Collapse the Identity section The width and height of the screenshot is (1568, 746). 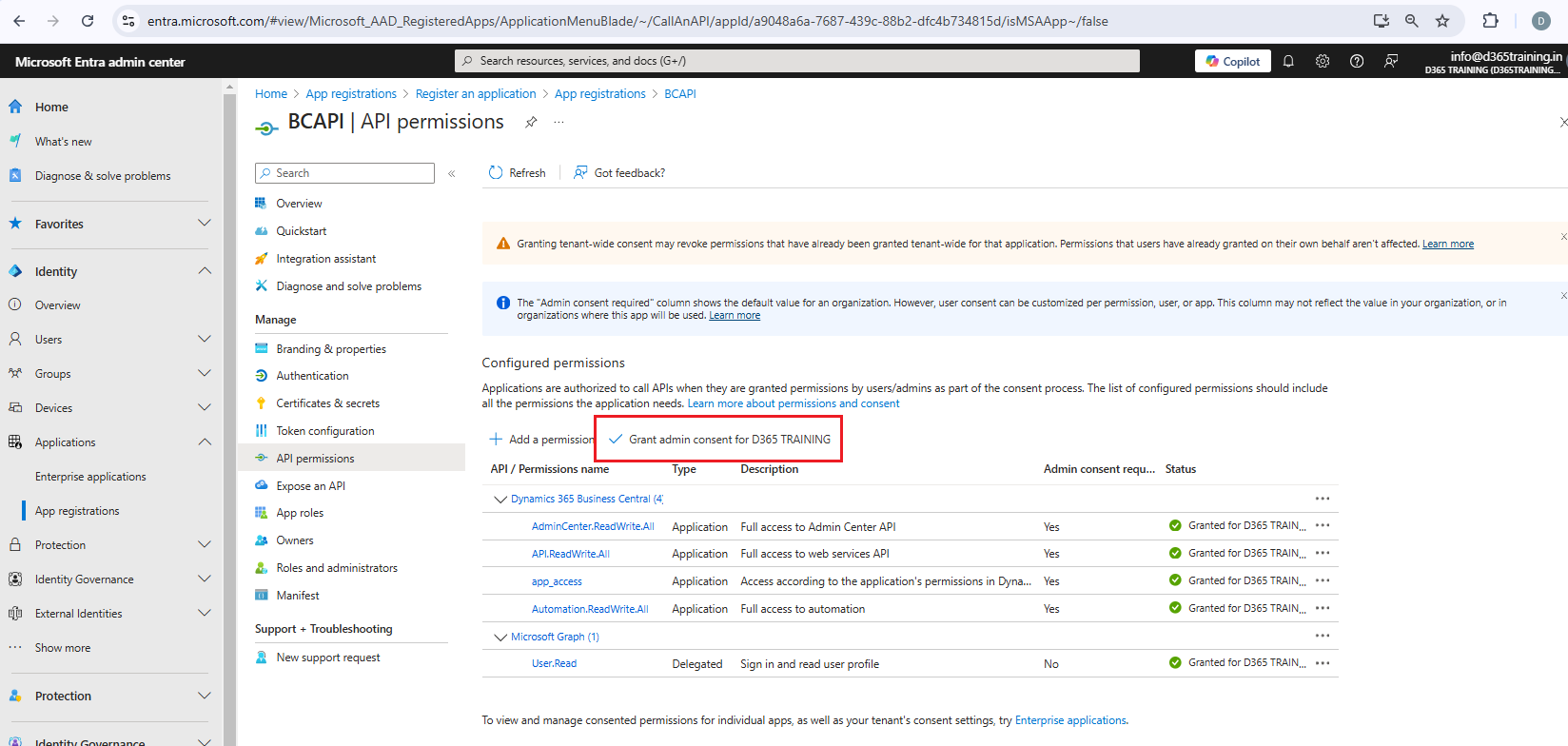coord(205,271)
